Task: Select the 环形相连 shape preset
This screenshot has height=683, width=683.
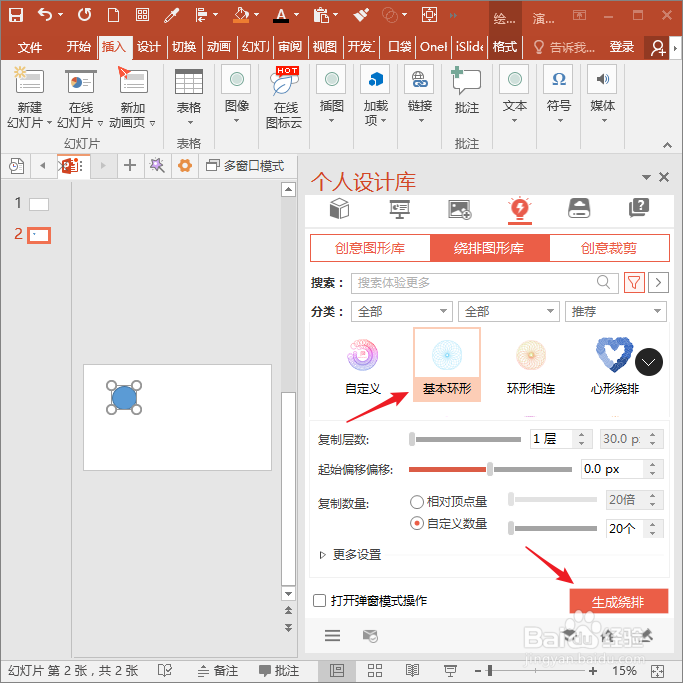Action: (x=531, y=365)
